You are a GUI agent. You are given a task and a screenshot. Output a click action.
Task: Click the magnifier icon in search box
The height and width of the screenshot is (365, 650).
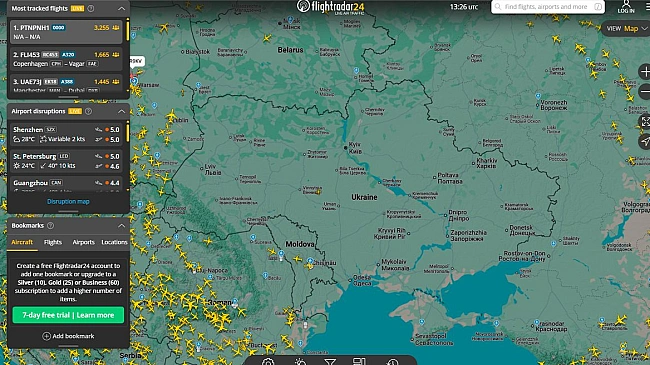point(498,7)
